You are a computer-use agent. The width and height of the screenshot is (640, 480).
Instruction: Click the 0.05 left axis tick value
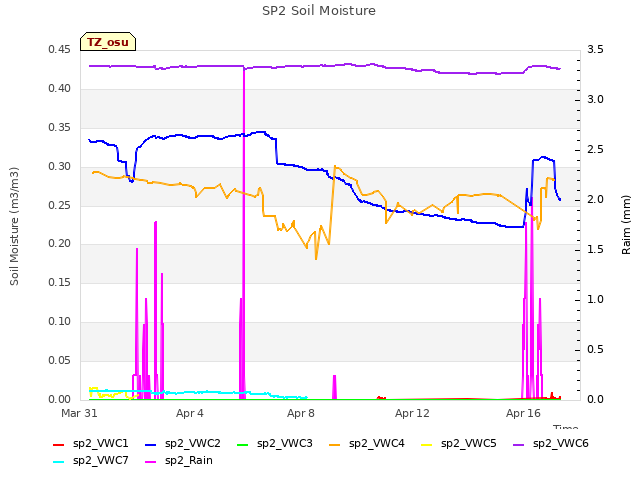[x=59, y=360]
